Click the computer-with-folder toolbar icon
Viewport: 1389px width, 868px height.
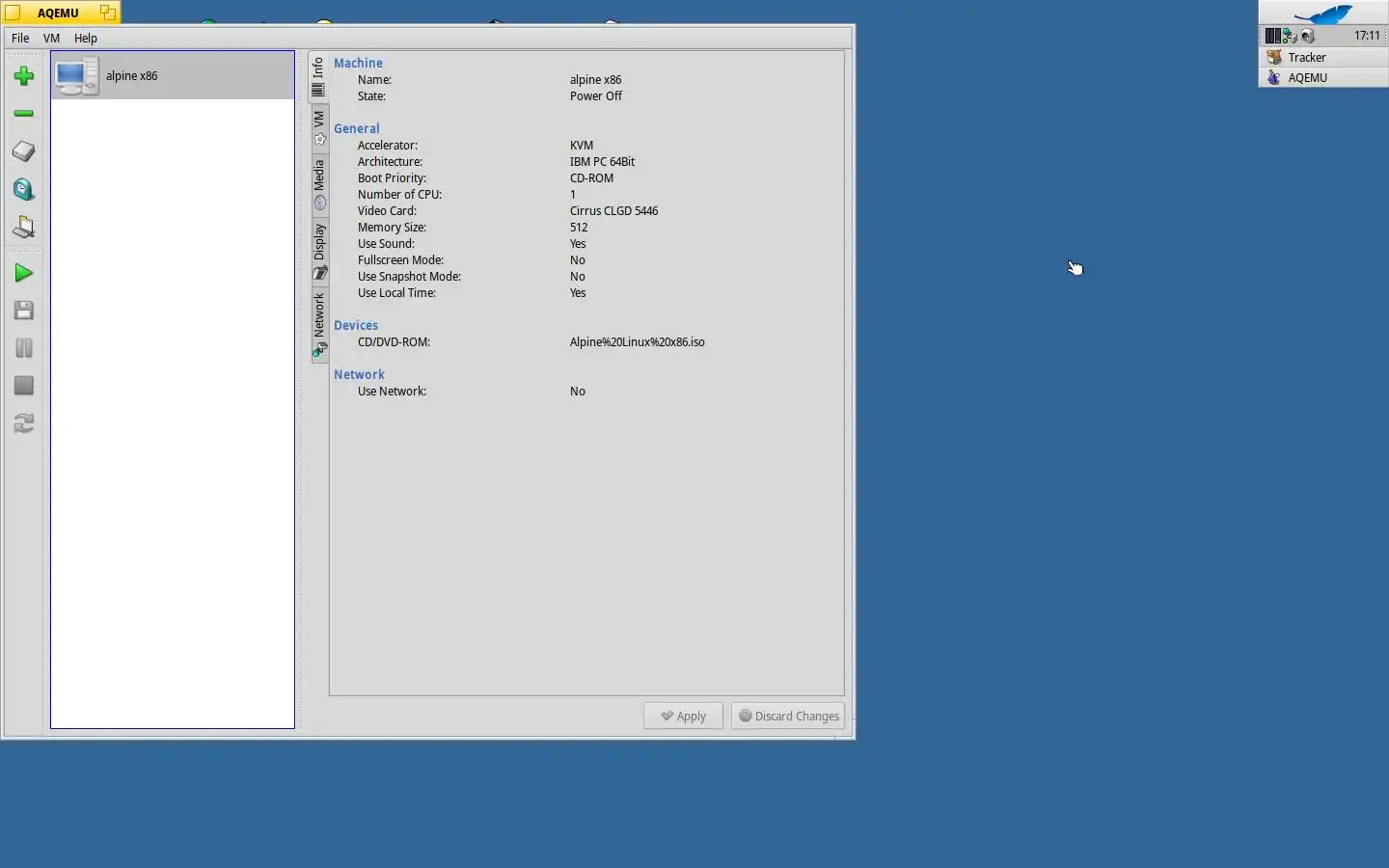[23, 228]
